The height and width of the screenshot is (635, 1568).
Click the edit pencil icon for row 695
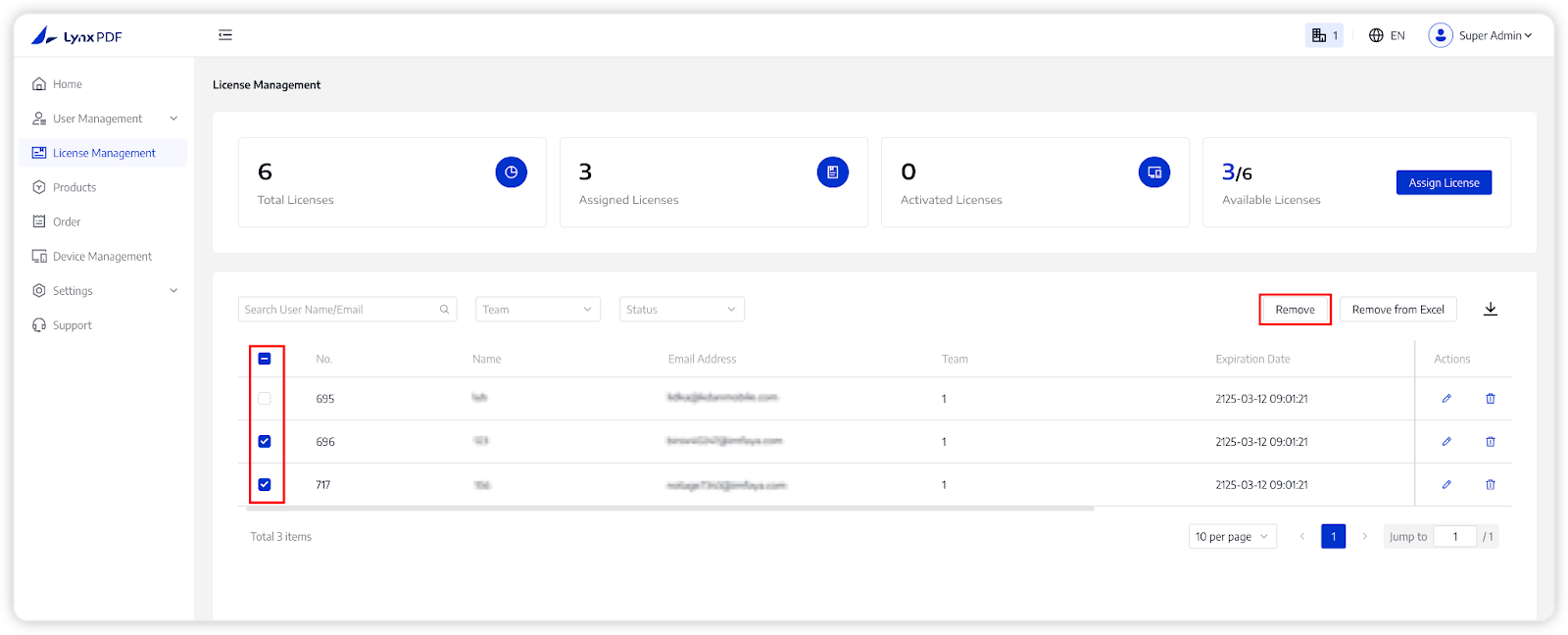click(1446, 399)
